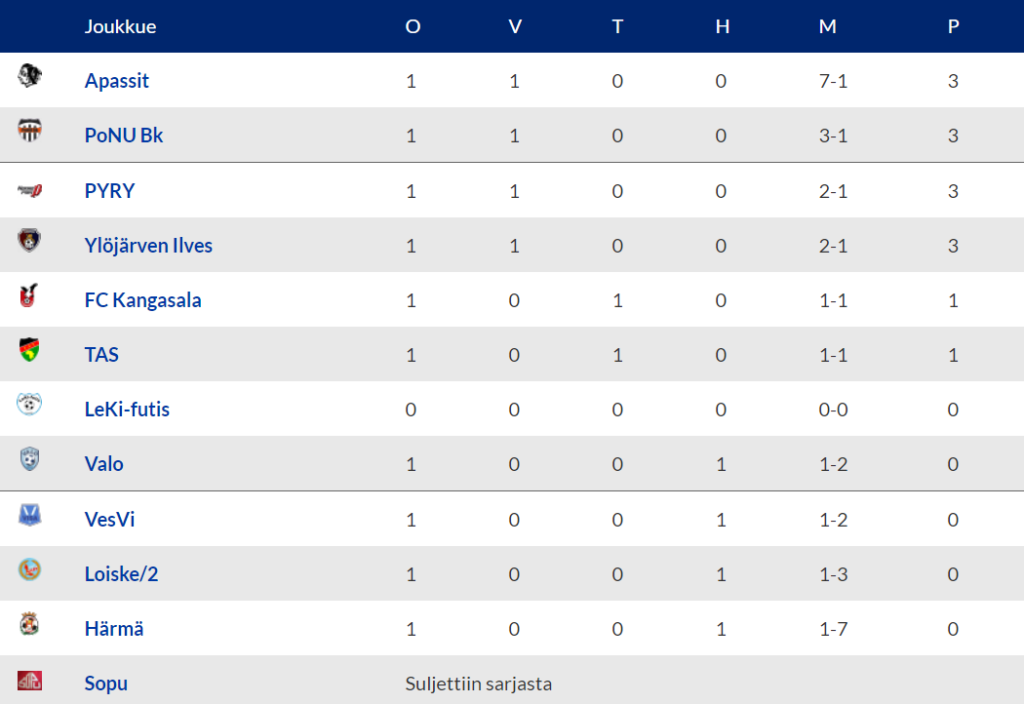The image size is (1024, 704).
Task: Go to the Loiske/2 team link
Action: 121,573
